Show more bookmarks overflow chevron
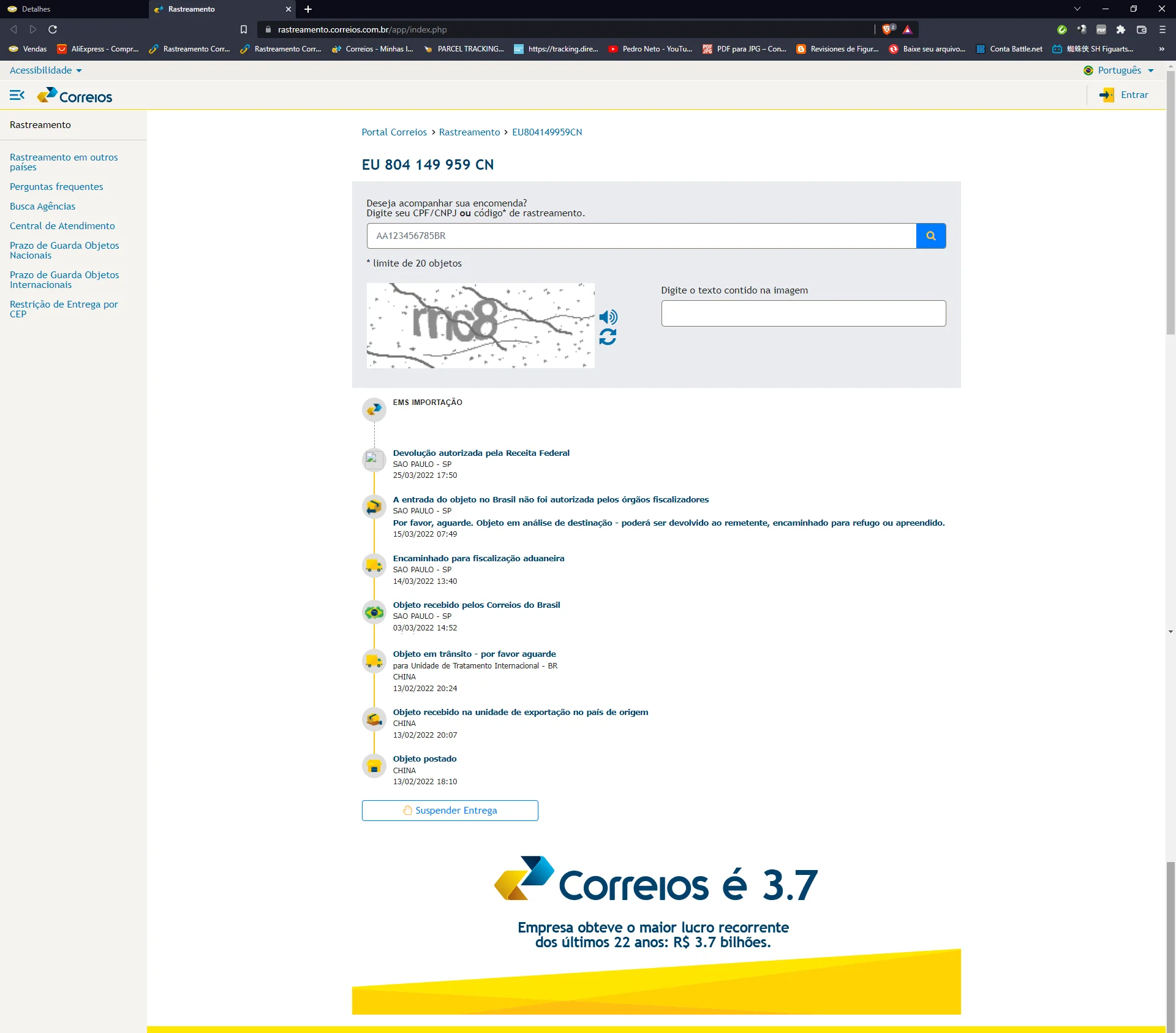Screen dimensions: 1176x1033 [x=1161, y=49]
